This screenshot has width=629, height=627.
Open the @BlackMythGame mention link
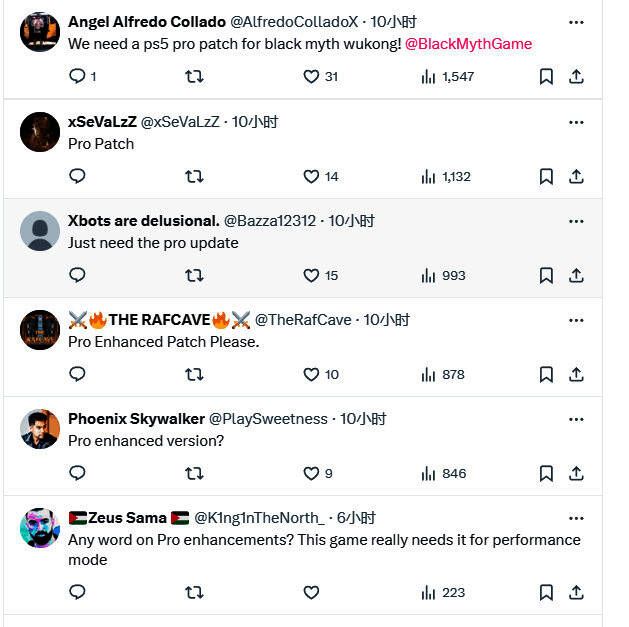click(x=468, y=44)
